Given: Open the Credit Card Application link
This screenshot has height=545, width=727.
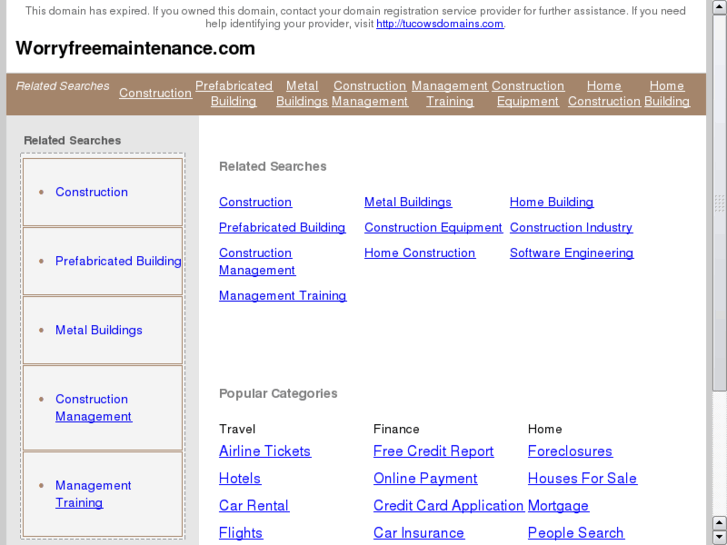Looking at the screenshot, I should pos(448,506).
